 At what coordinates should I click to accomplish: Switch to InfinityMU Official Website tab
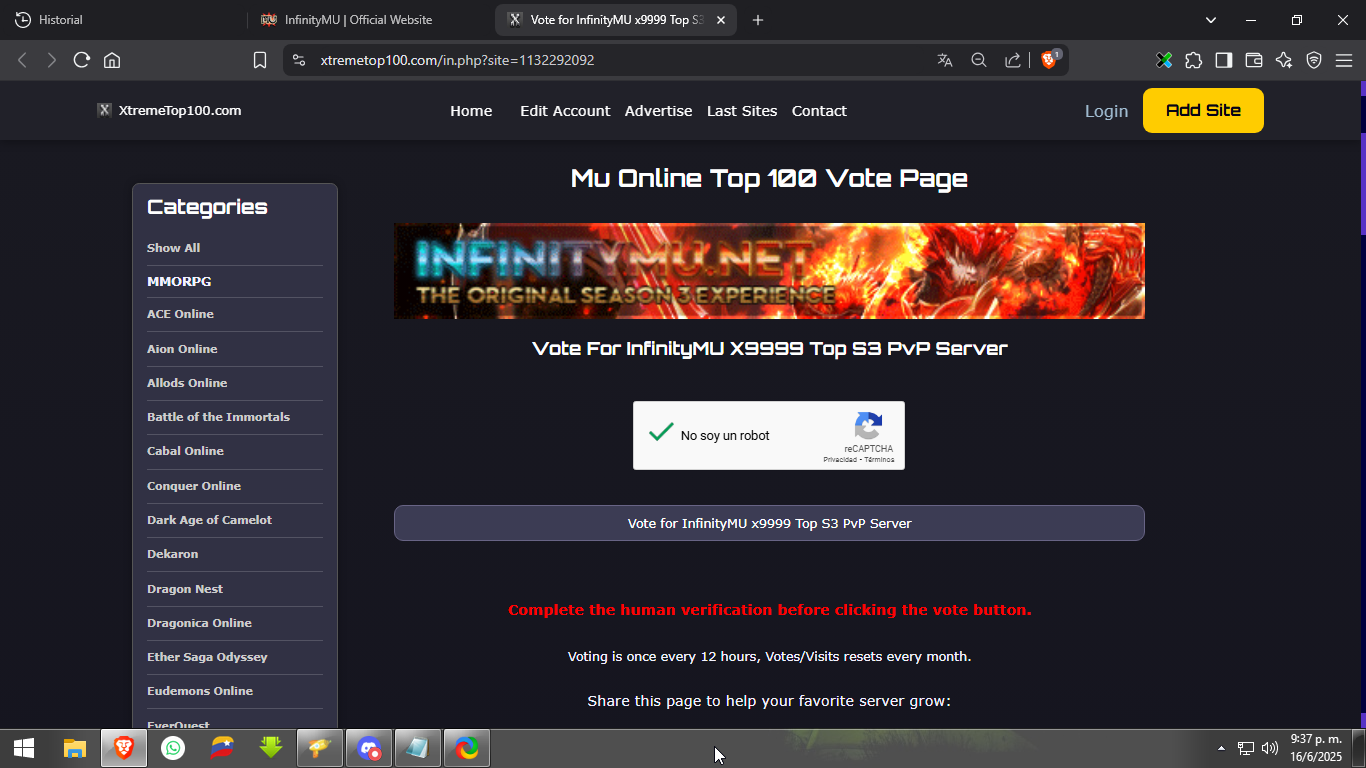coord(370,20)
